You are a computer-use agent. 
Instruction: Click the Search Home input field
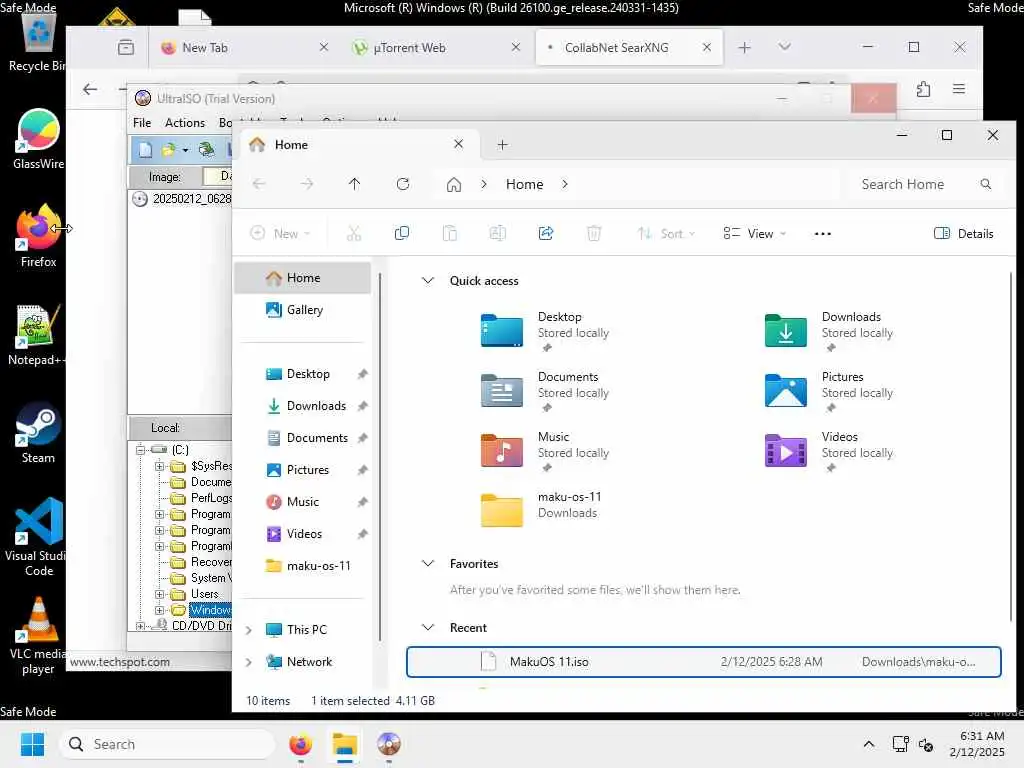[x=926, y=184]
